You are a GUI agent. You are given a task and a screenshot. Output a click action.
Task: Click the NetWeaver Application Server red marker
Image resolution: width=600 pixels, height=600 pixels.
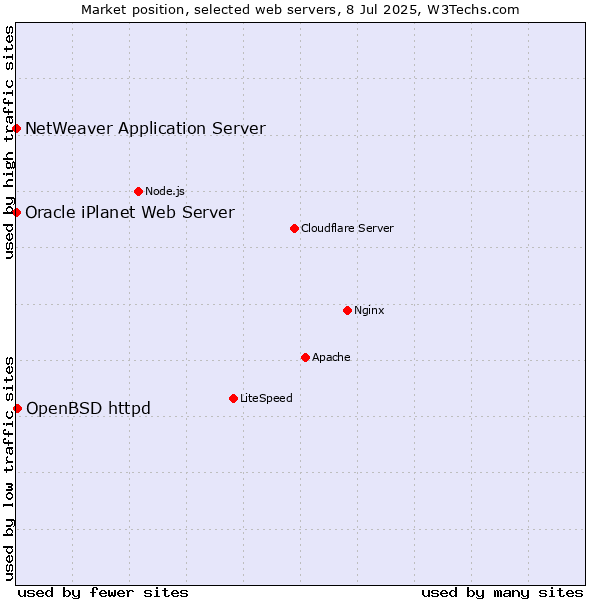(x=16, y=129)
